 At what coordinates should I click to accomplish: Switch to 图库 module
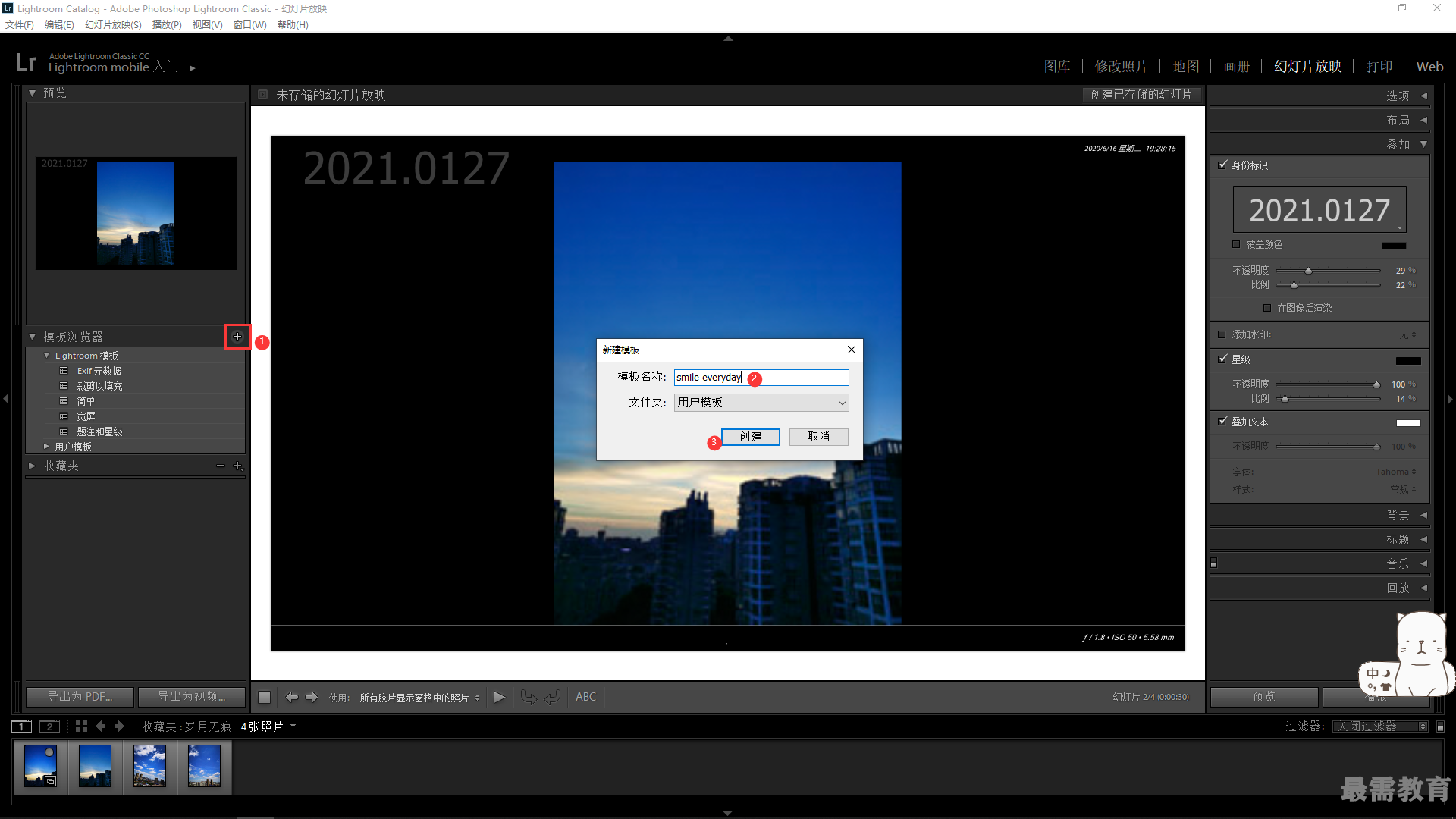(x=1057, y=67)
